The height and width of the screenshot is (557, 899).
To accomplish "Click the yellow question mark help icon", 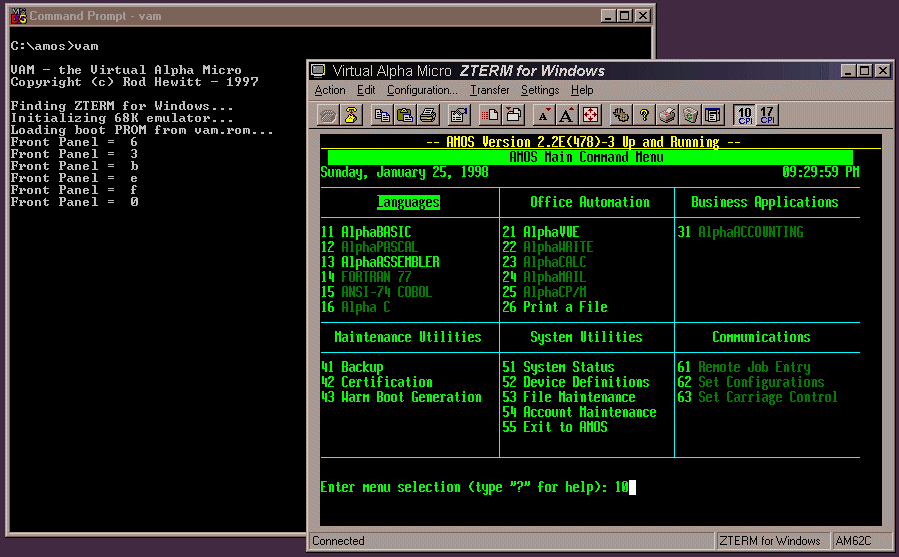I will pyautogui.click(x=644, y=115).
